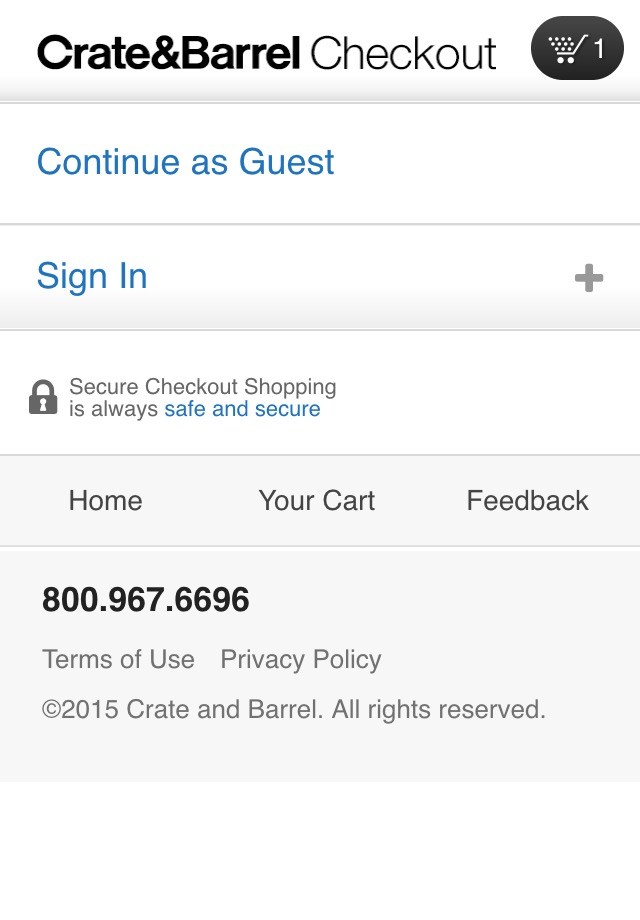Click the padlock secure checkout icon
The height and width of the screenshot is (920, 640).
(44, 397)
